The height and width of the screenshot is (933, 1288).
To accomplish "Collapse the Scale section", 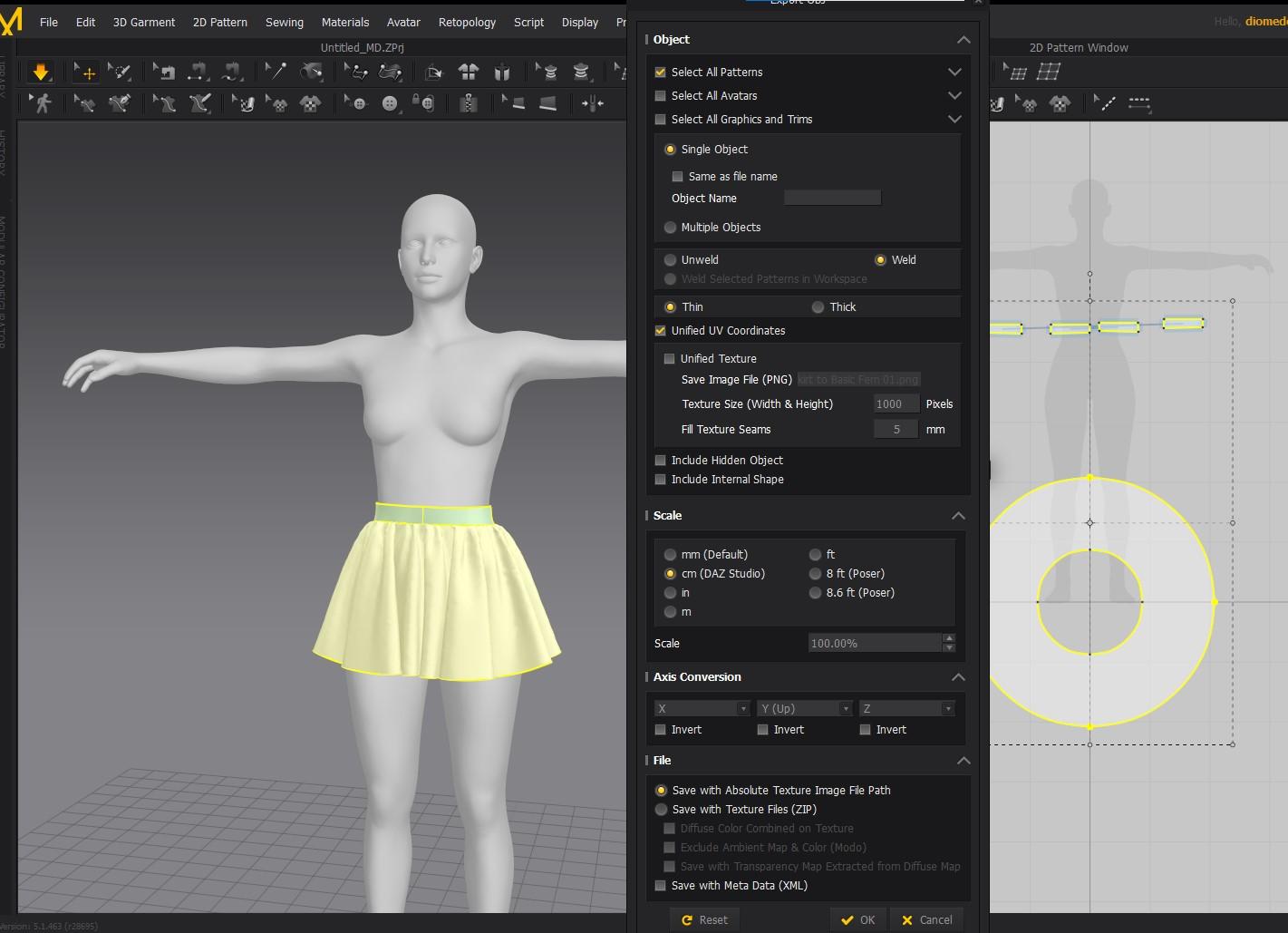I will pos(958,516).
